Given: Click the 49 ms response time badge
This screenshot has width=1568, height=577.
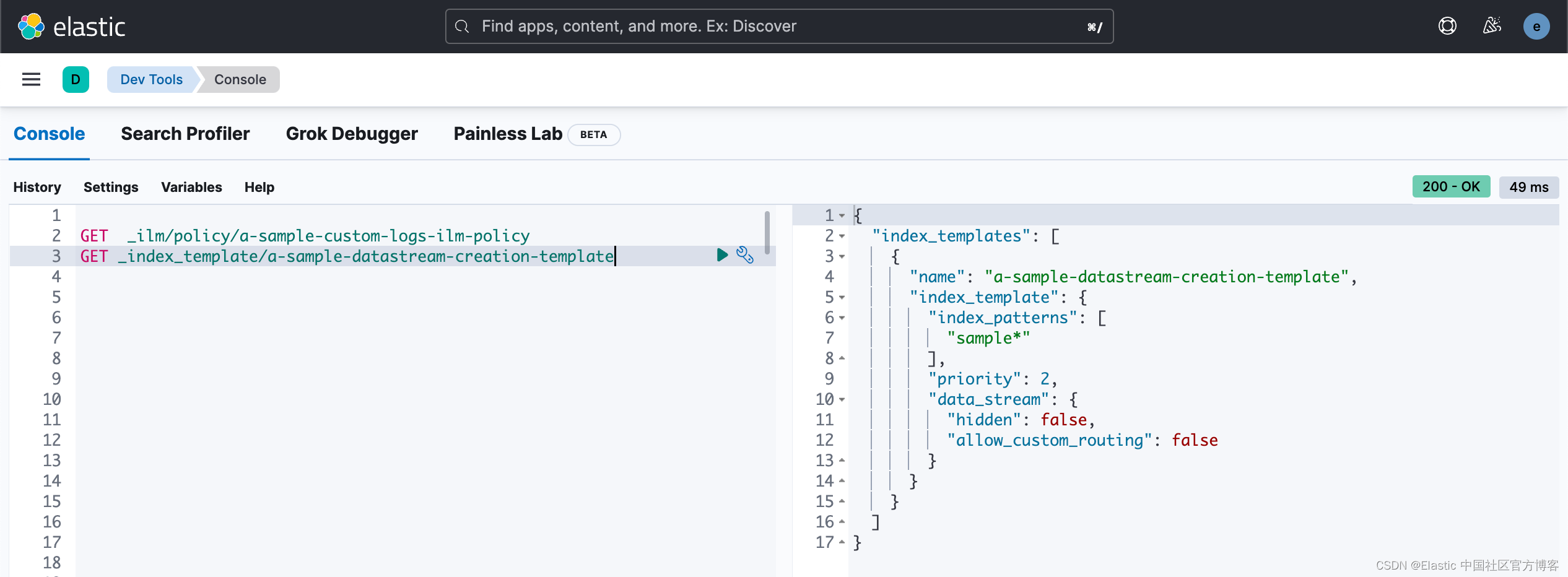Looking at the screenshot, I should coord(1529,187).
